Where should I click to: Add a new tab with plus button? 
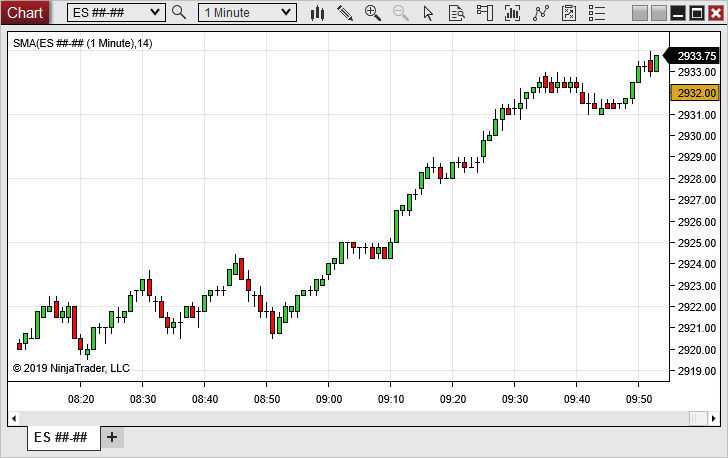pos(111,438)
